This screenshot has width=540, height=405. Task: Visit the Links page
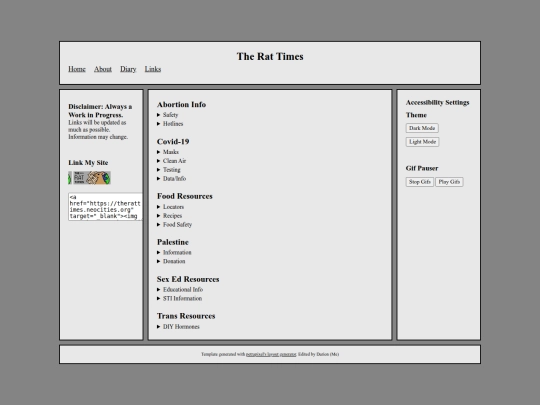[x=153, y=69]
